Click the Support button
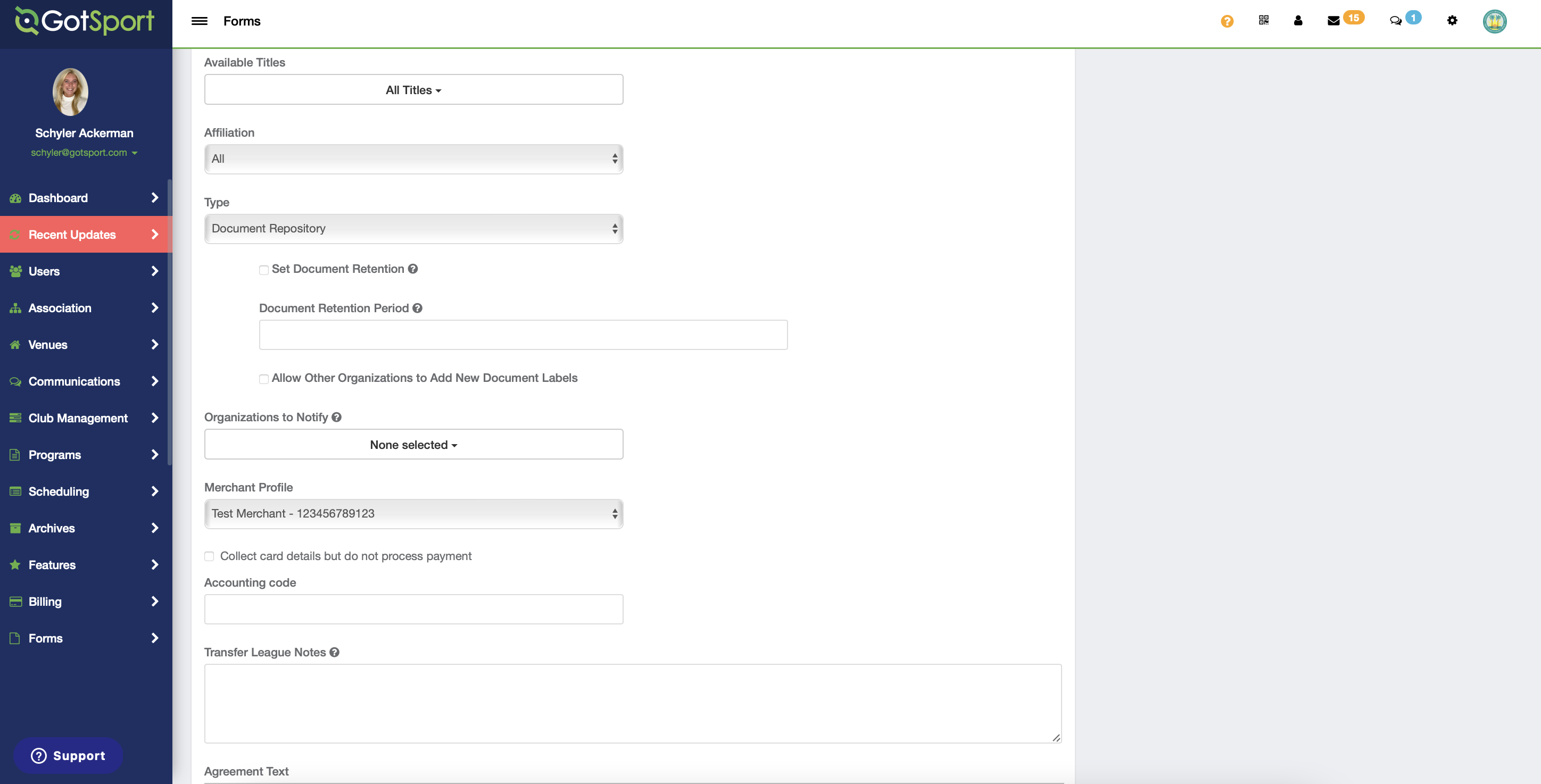Viewport: 1541px width, 784px height. pyautogui.click(x=68, y=756)
